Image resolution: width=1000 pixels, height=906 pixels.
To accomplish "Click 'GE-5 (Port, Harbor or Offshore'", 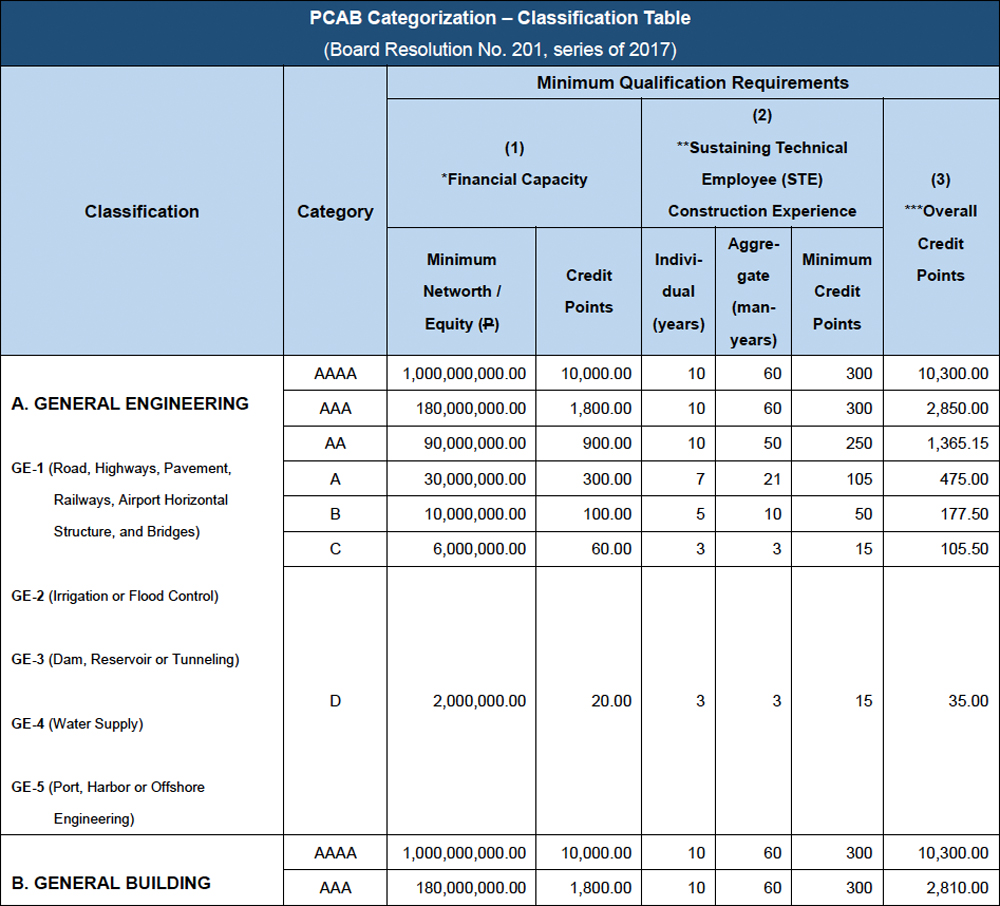I will coord(108,787).
